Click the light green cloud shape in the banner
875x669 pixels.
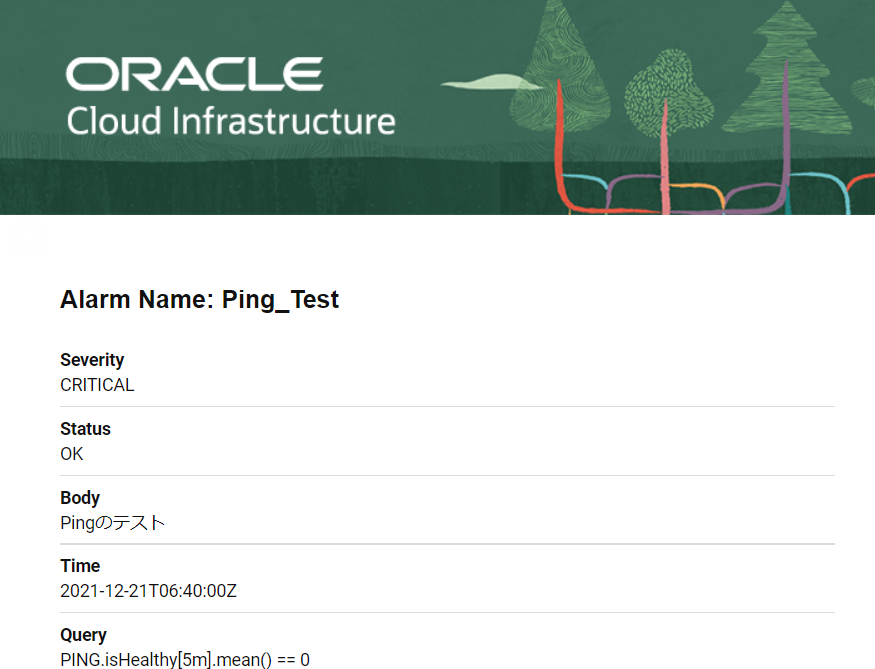pos(491,83)
